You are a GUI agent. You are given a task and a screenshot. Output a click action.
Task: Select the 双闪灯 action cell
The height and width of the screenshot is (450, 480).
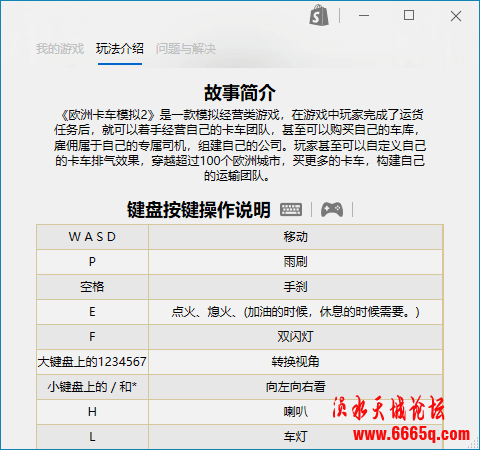(295, 337)
